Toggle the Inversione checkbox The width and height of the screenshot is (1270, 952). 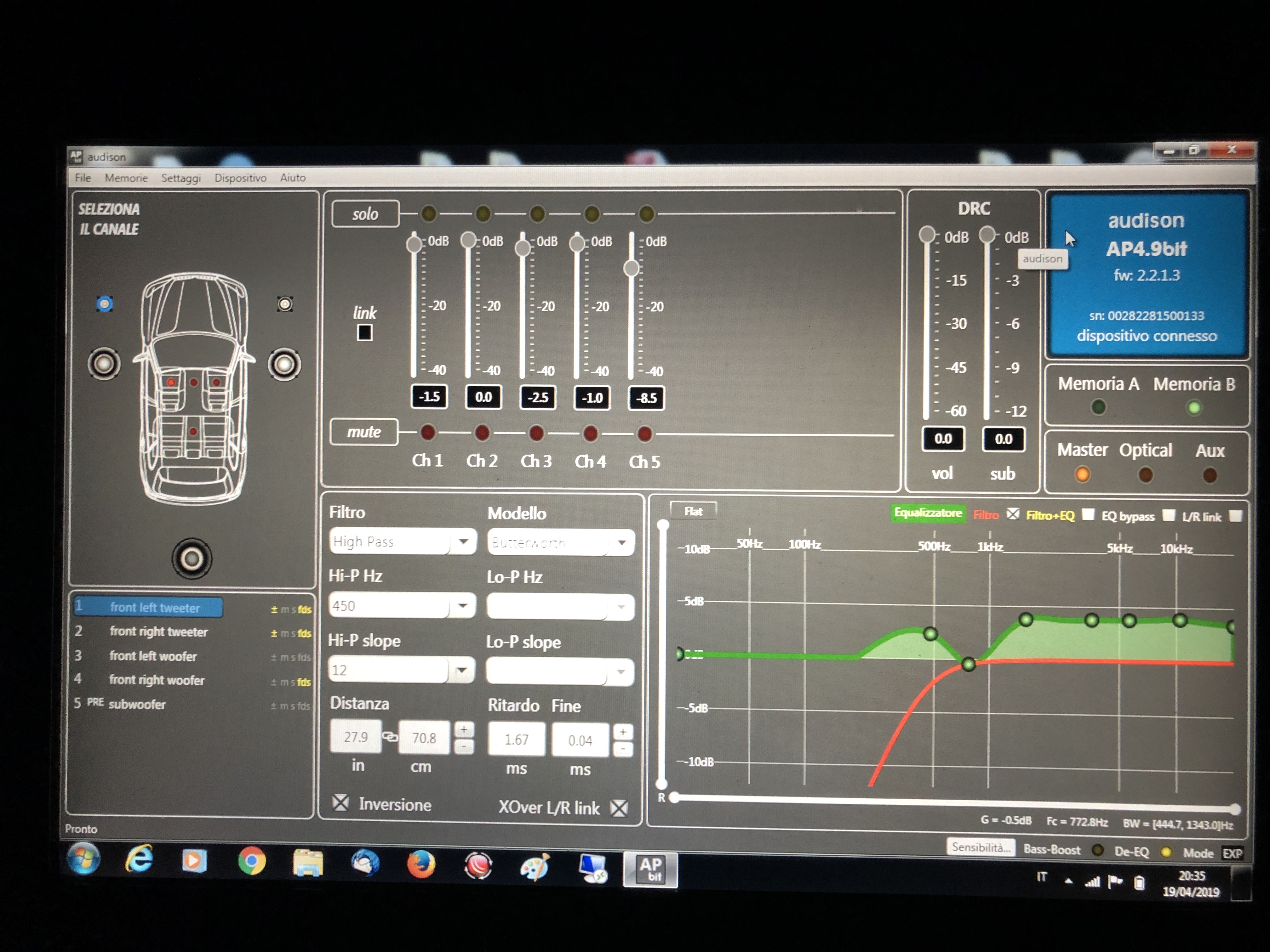(x=341, y=802)
